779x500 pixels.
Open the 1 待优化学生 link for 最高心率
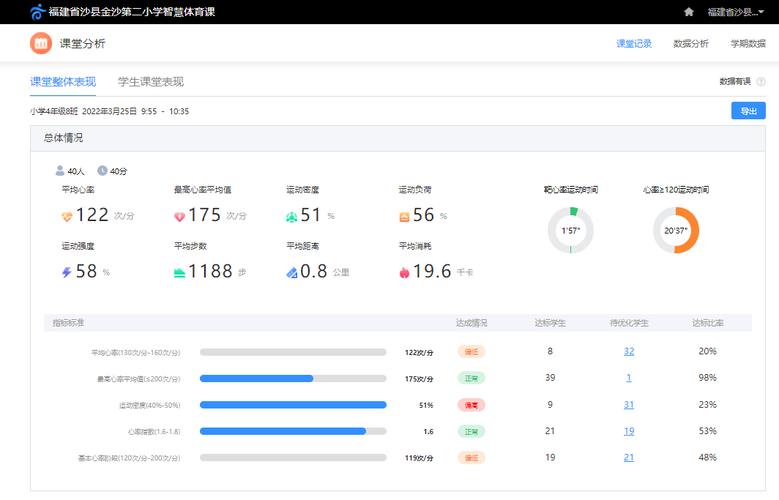pos(629,378)
